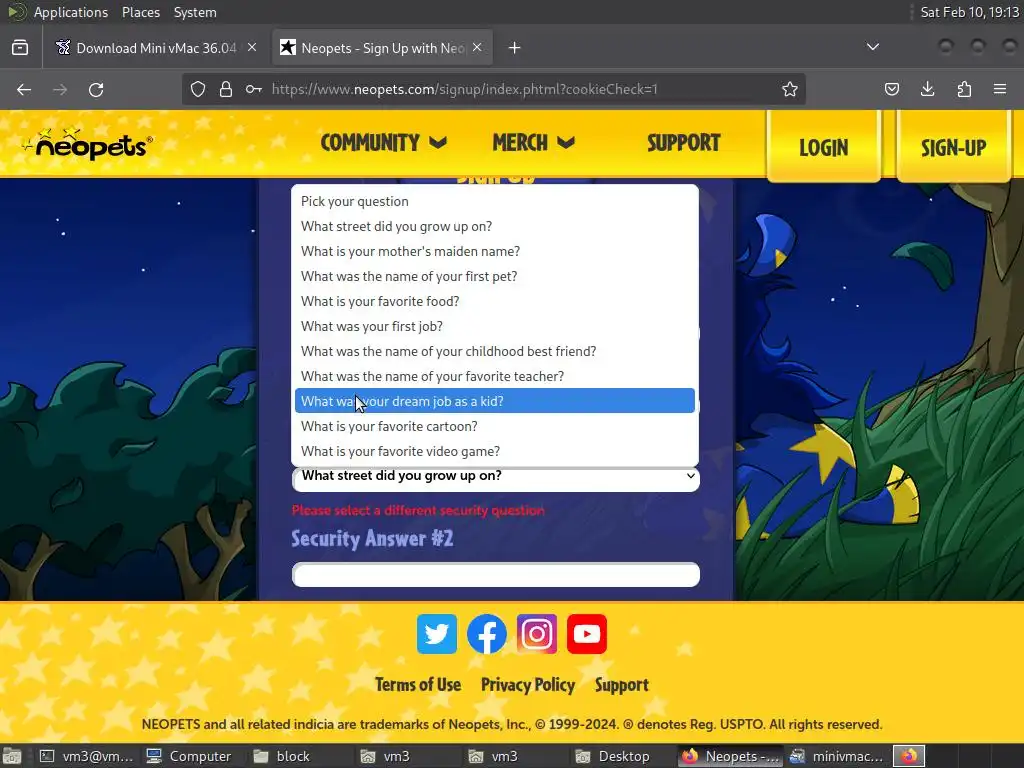This screenshot has height=768, width=1024.
Task: Open the footer Support link
Action: pos(622,684)
